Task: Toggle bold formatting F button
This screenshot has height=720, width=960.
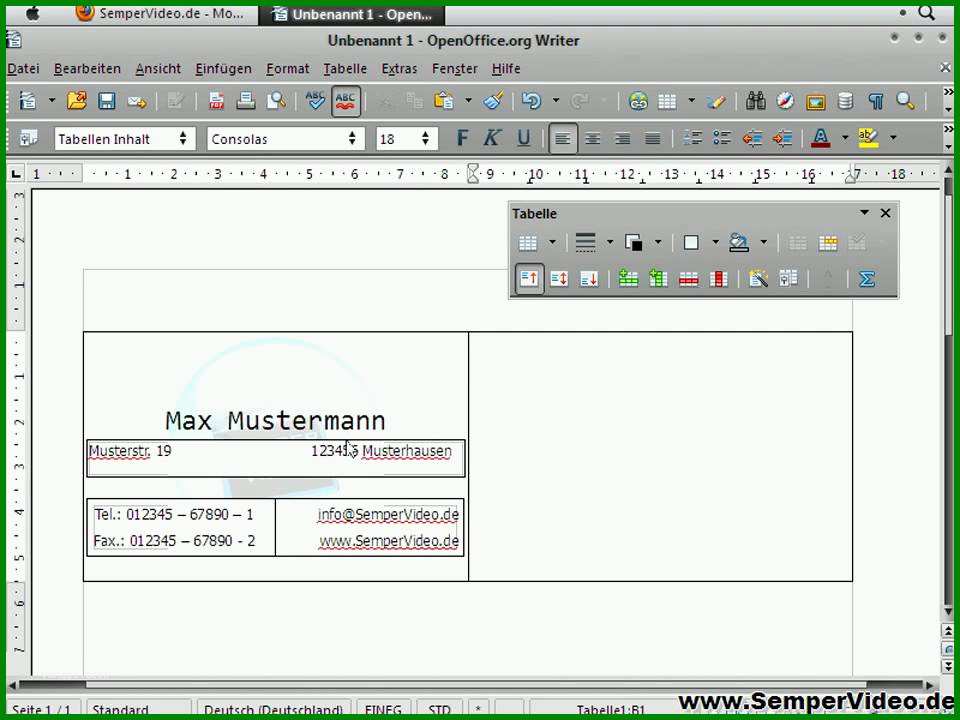Action: pos(463,138)
